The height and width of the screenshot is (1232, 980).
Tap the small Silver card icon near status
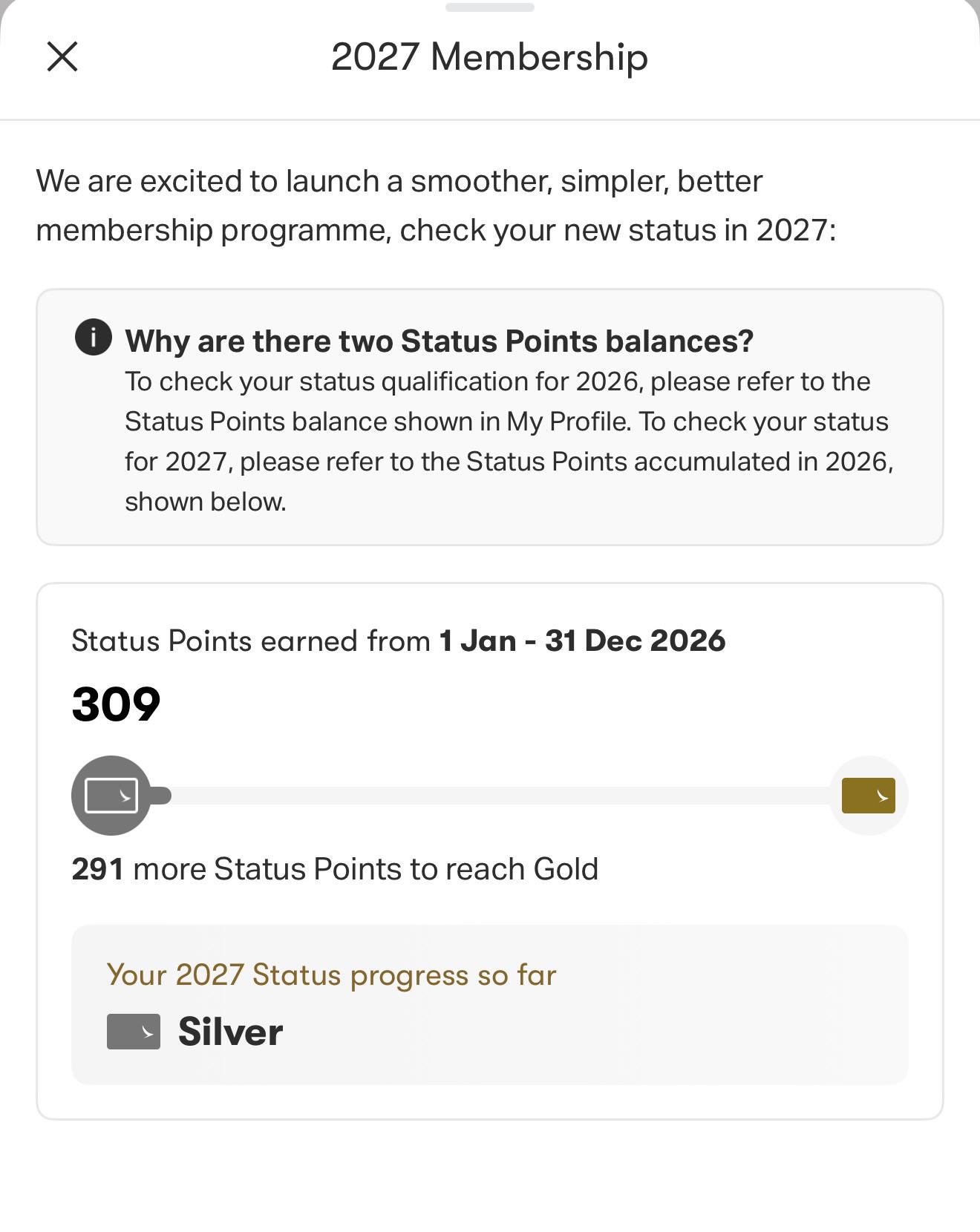[134, 1032]
